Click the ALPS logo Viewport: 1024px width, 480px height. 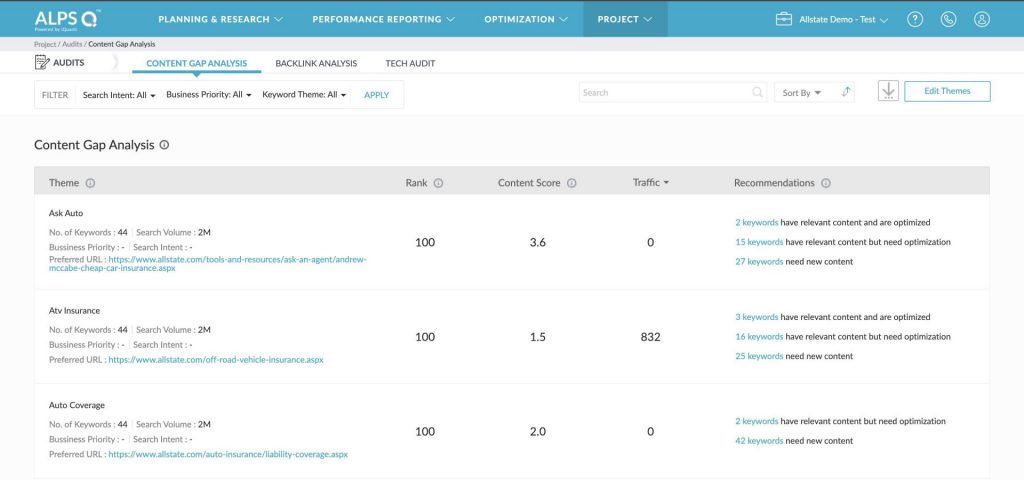67,19
